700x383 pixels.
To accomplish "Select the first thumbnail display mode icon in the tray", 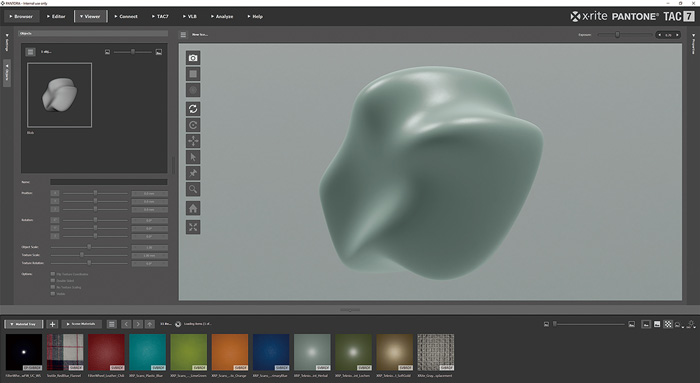I will click(x=646, y=324).
